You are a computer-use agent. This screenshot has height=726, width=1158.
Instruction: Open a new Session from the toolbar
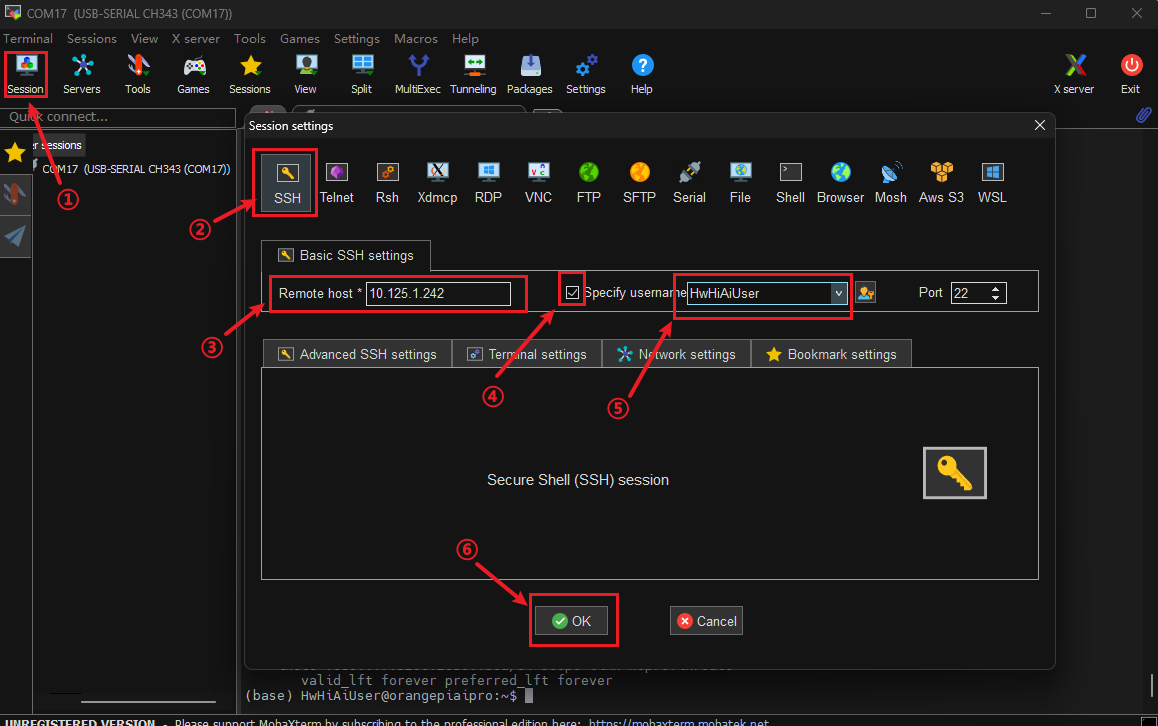(x=26, y=75)
